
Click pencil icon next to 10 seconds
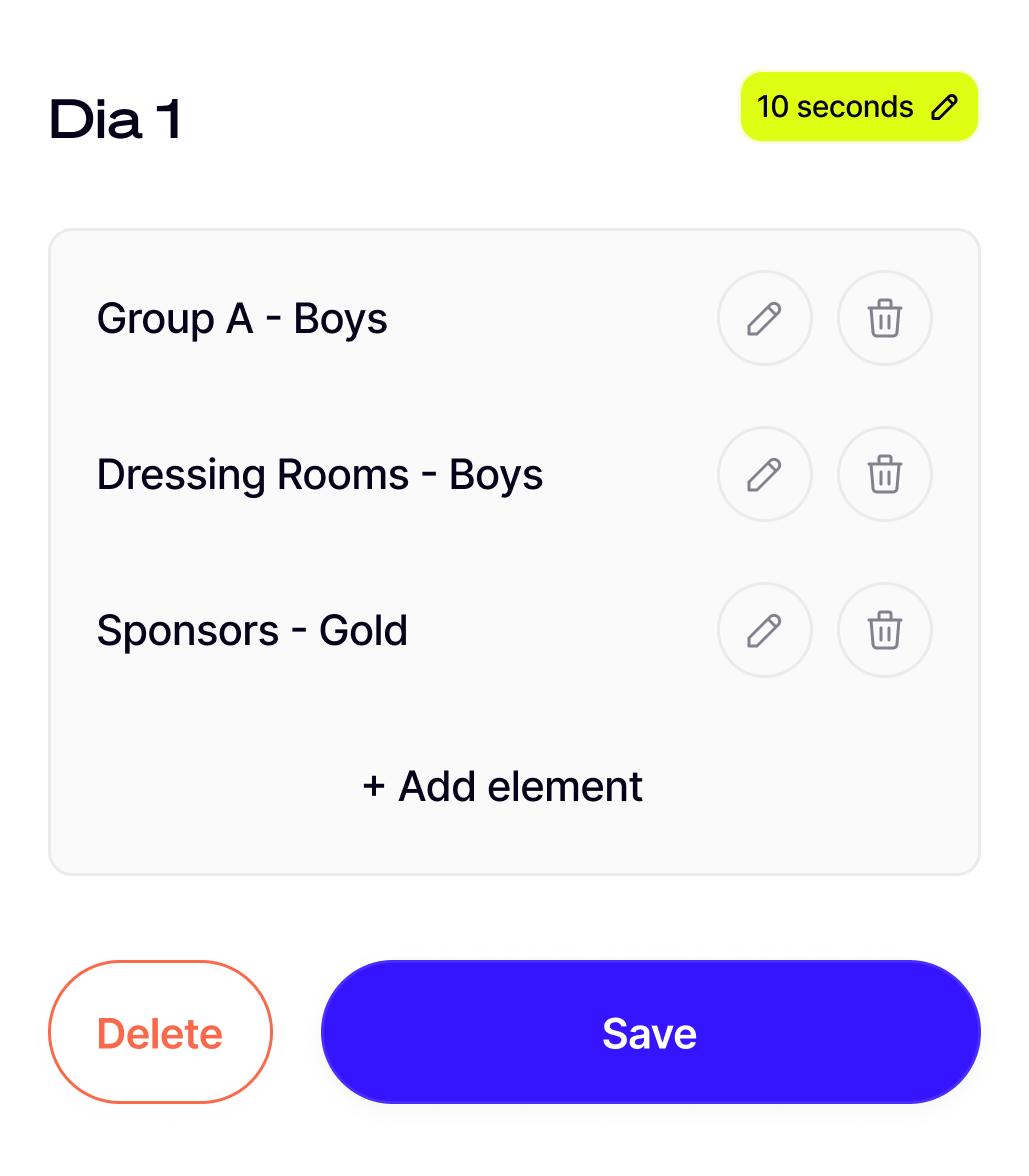(x=944, y=107)
